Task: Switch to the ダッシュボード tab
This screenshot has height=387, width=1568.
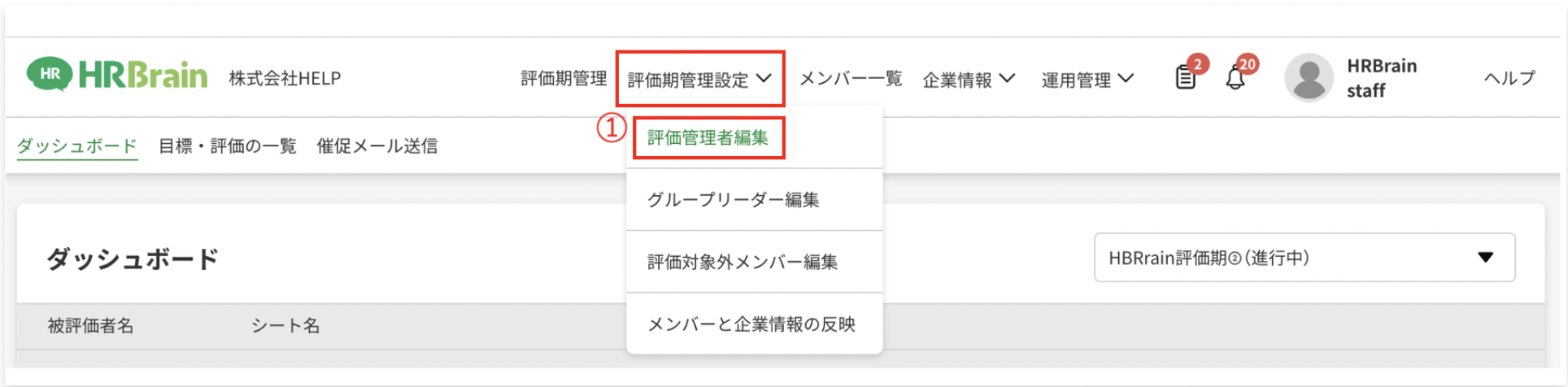Action: point(77,146)
